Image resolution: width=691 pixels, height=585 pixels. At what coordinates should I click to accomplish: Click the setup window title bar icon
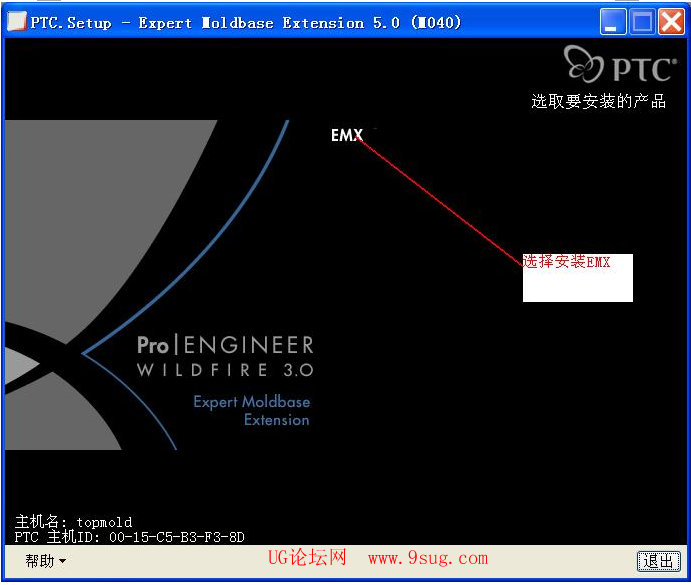17,21
